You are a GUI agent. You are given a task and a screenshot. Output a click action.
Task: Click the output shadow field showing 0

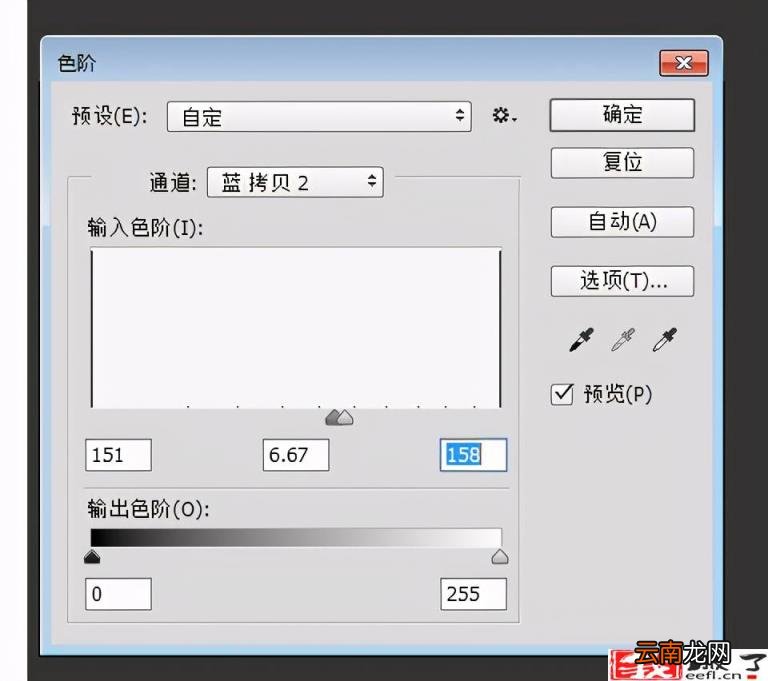pyautogui.click(x=119, y=594)
